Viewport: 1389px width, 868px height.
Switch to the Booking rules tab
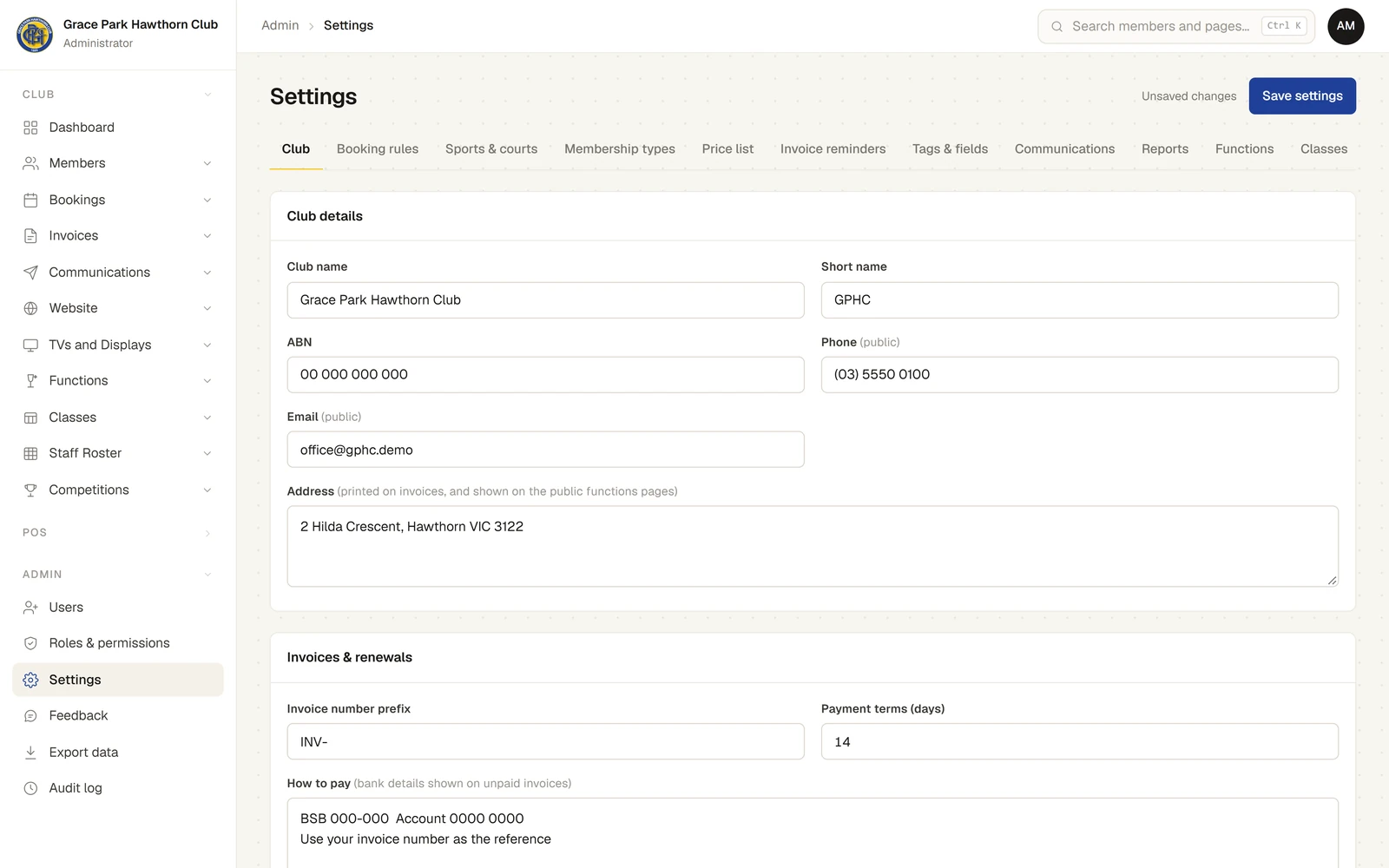pyautogui.click(x=378, y=149)
